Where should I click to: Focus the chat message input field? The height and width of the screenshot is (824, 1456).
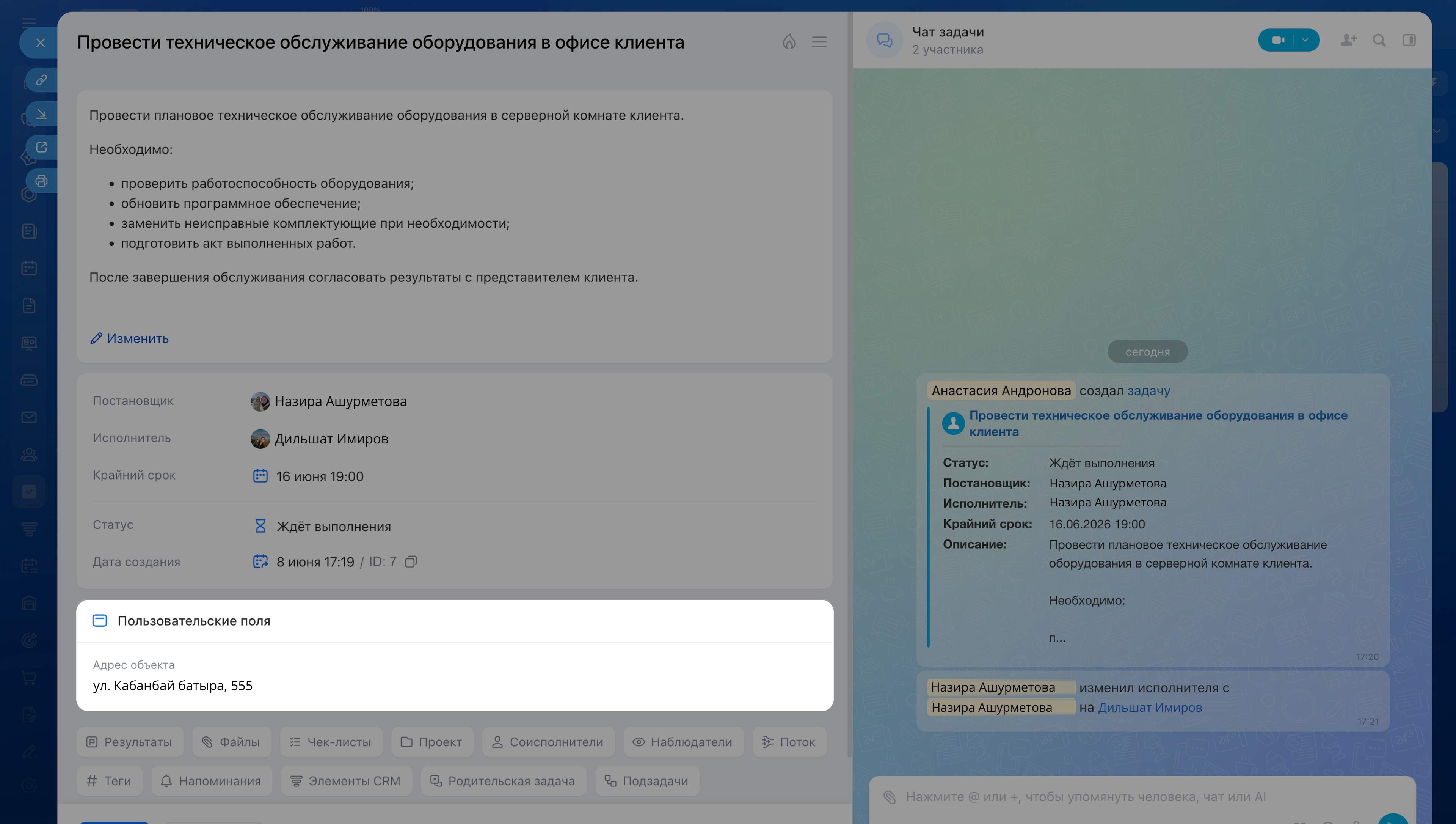(1086, 797)
